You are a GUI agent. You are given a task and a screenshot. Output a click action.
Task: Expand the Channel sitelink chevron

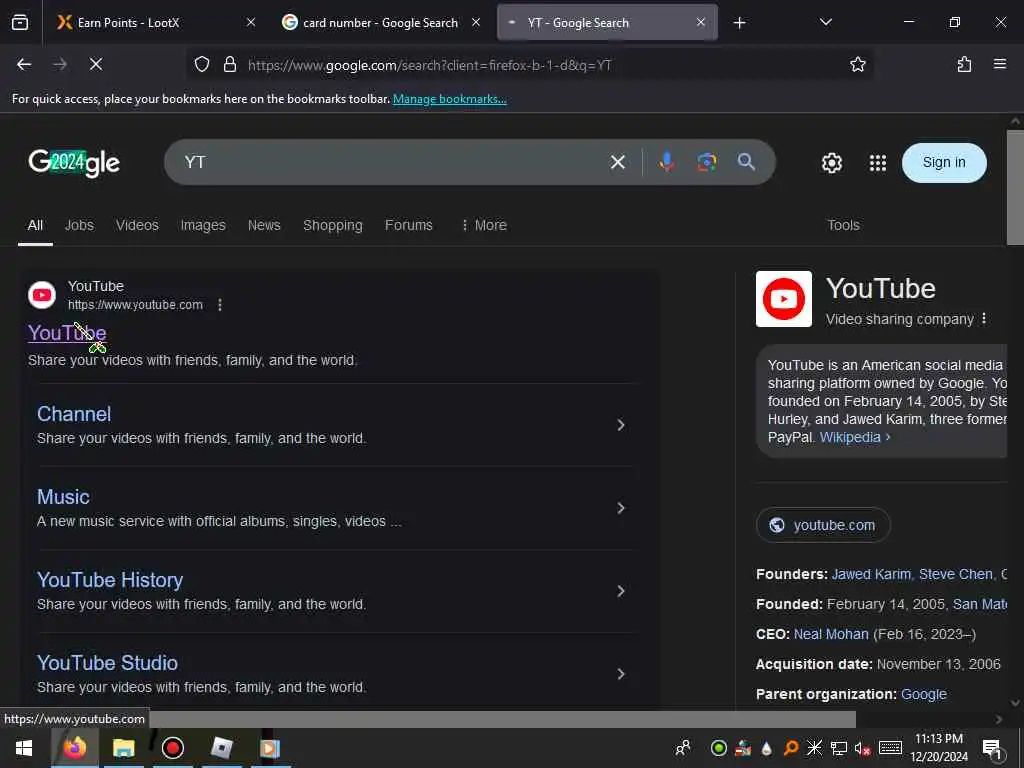pos(620,425)
